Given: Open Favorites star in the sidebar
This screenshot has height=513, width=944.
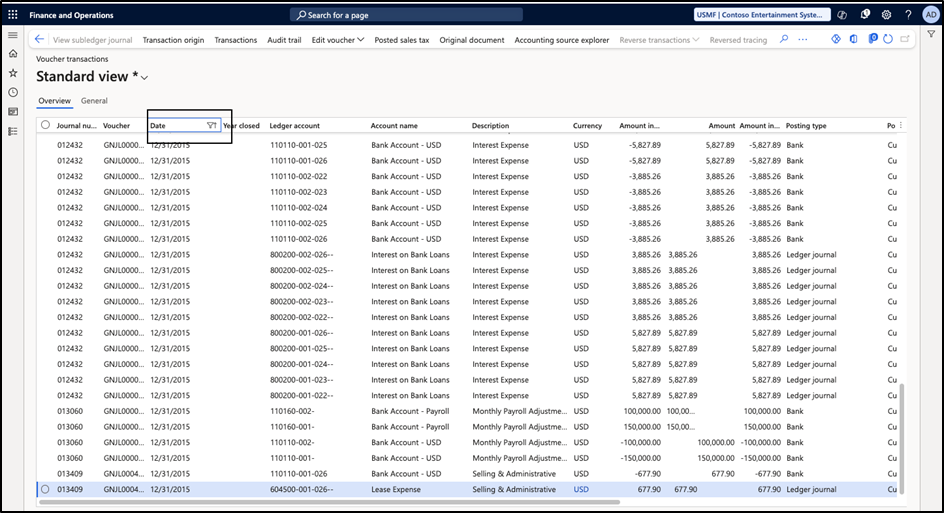Looking at the screenshot, I should (13, 73).
